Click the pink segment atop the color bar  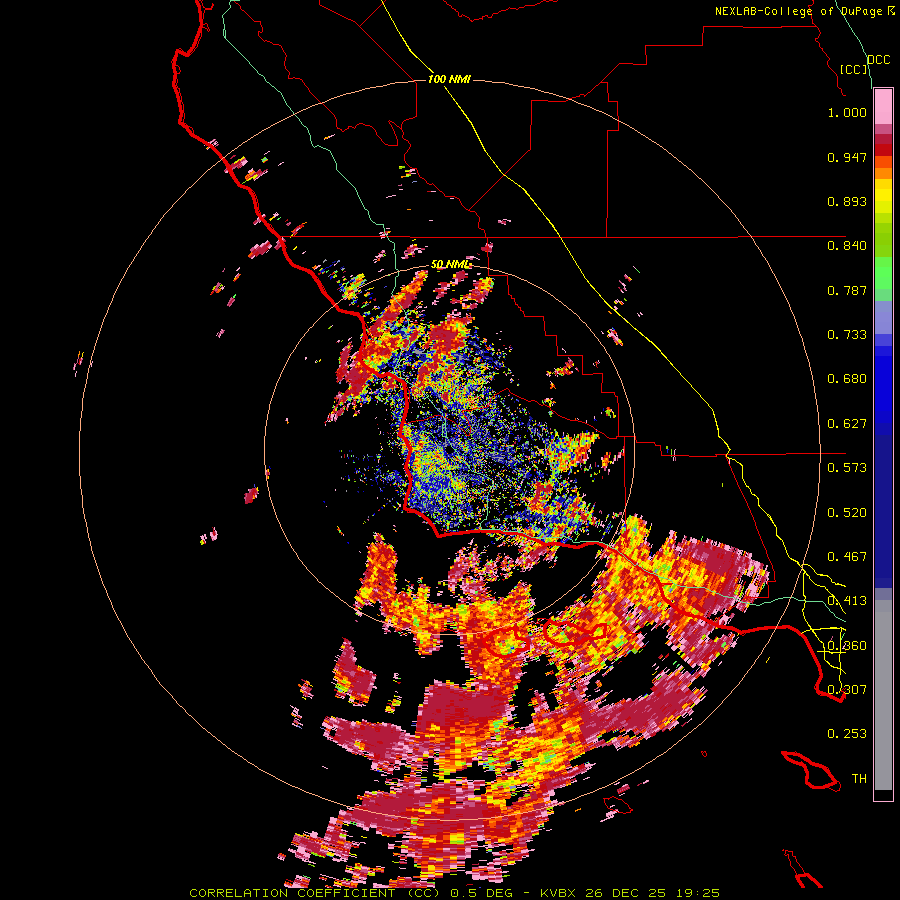point(883,107)
